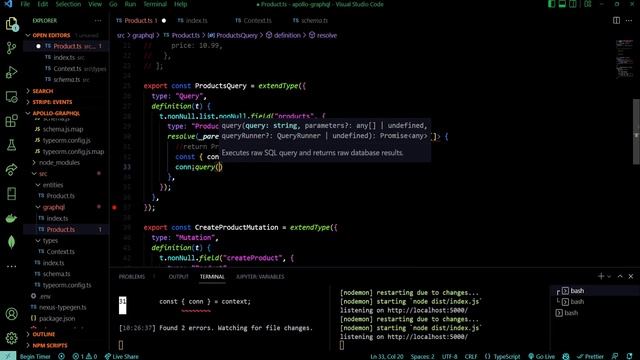Collapse the Open Editors section
This screenshot has height=360, width=640.
tap(51, 35)
